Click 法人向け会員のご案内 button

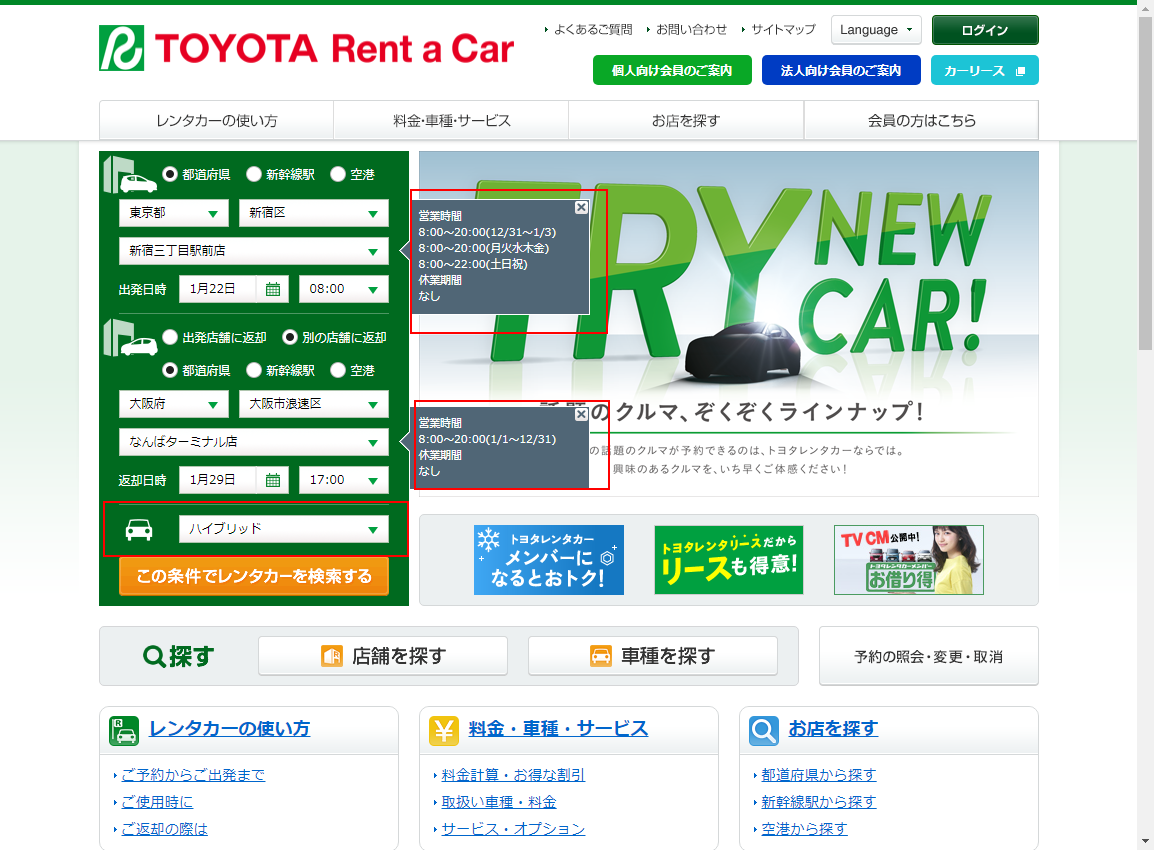tap(840, 71)
